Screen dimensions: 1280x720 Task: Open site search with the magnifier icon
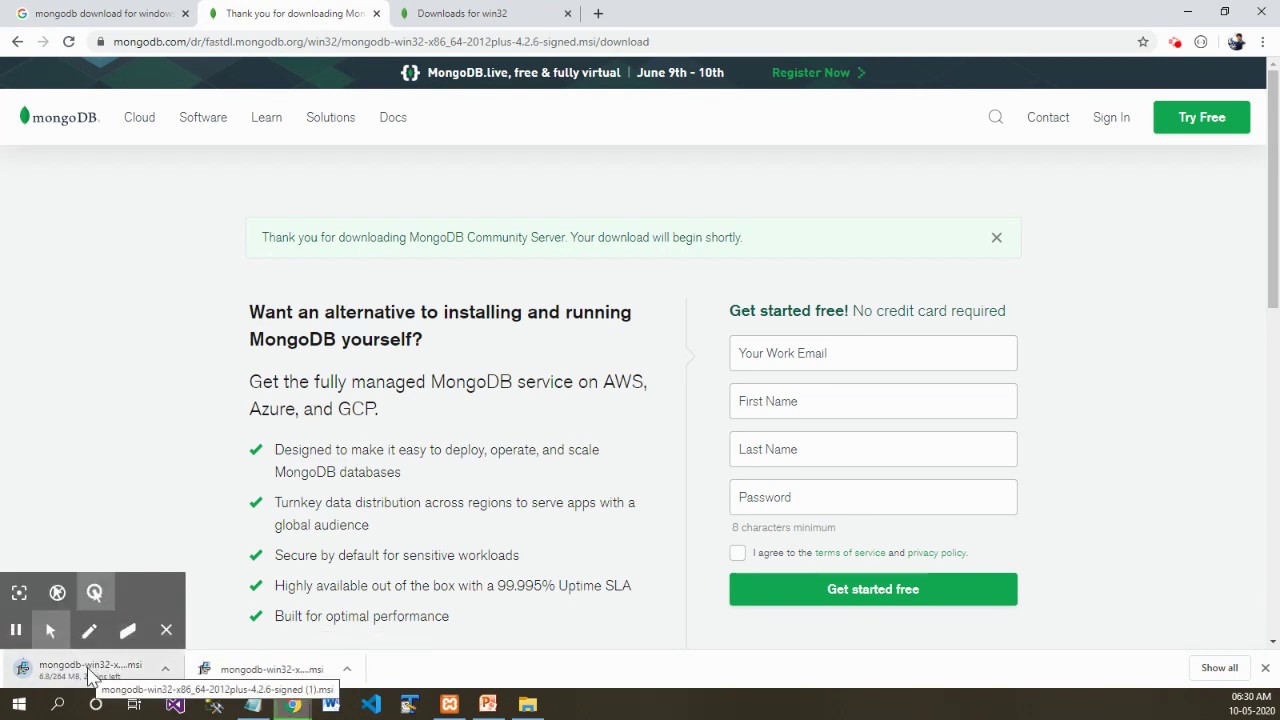pyautogui.click(x=995, y=117)
